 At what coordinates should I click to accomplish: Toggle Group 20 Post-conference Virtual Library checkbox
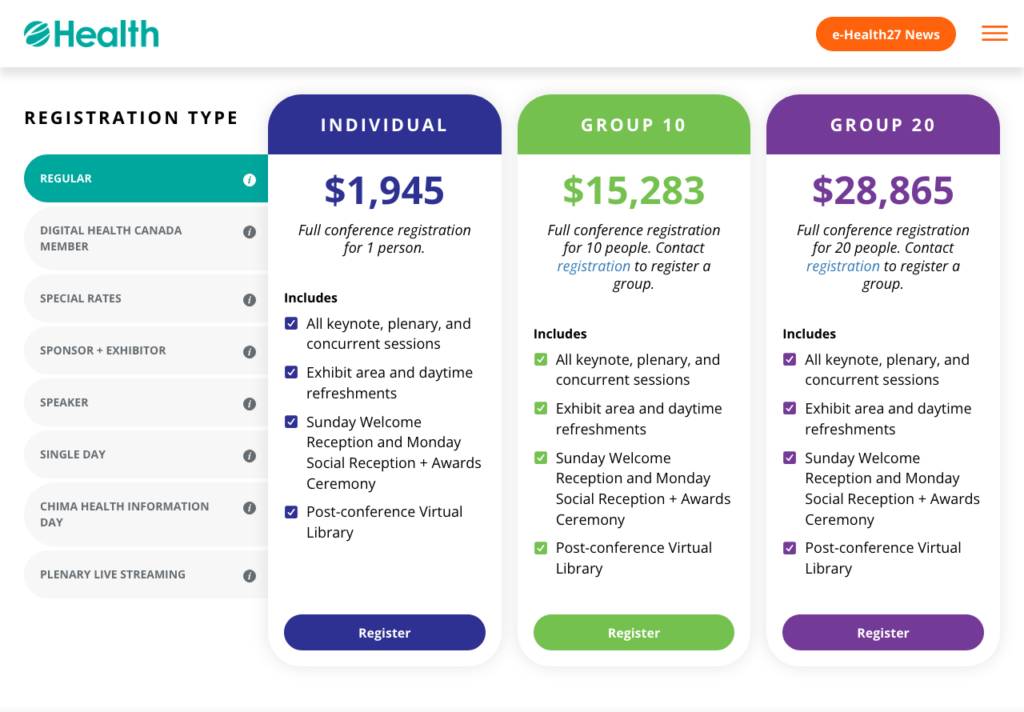point(790,547)
